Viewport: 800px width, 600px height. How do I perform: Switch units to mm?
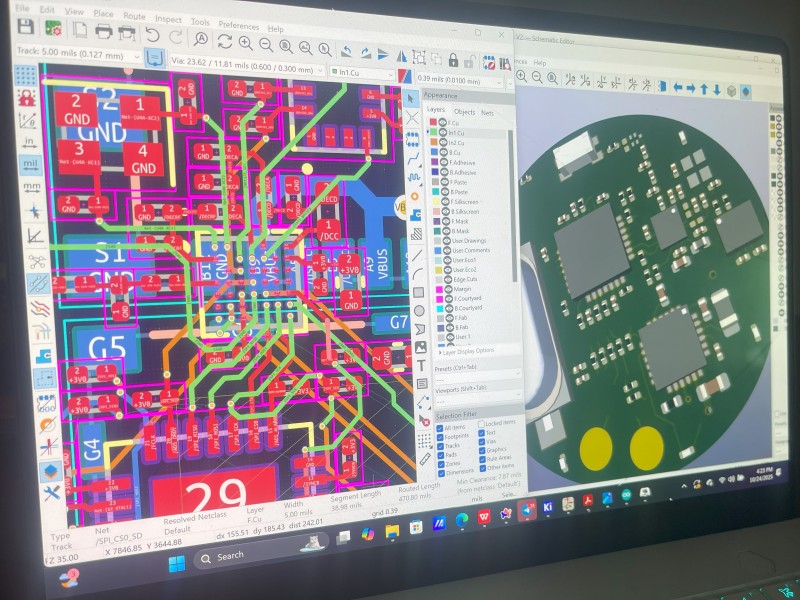click(x=32, y=188)
